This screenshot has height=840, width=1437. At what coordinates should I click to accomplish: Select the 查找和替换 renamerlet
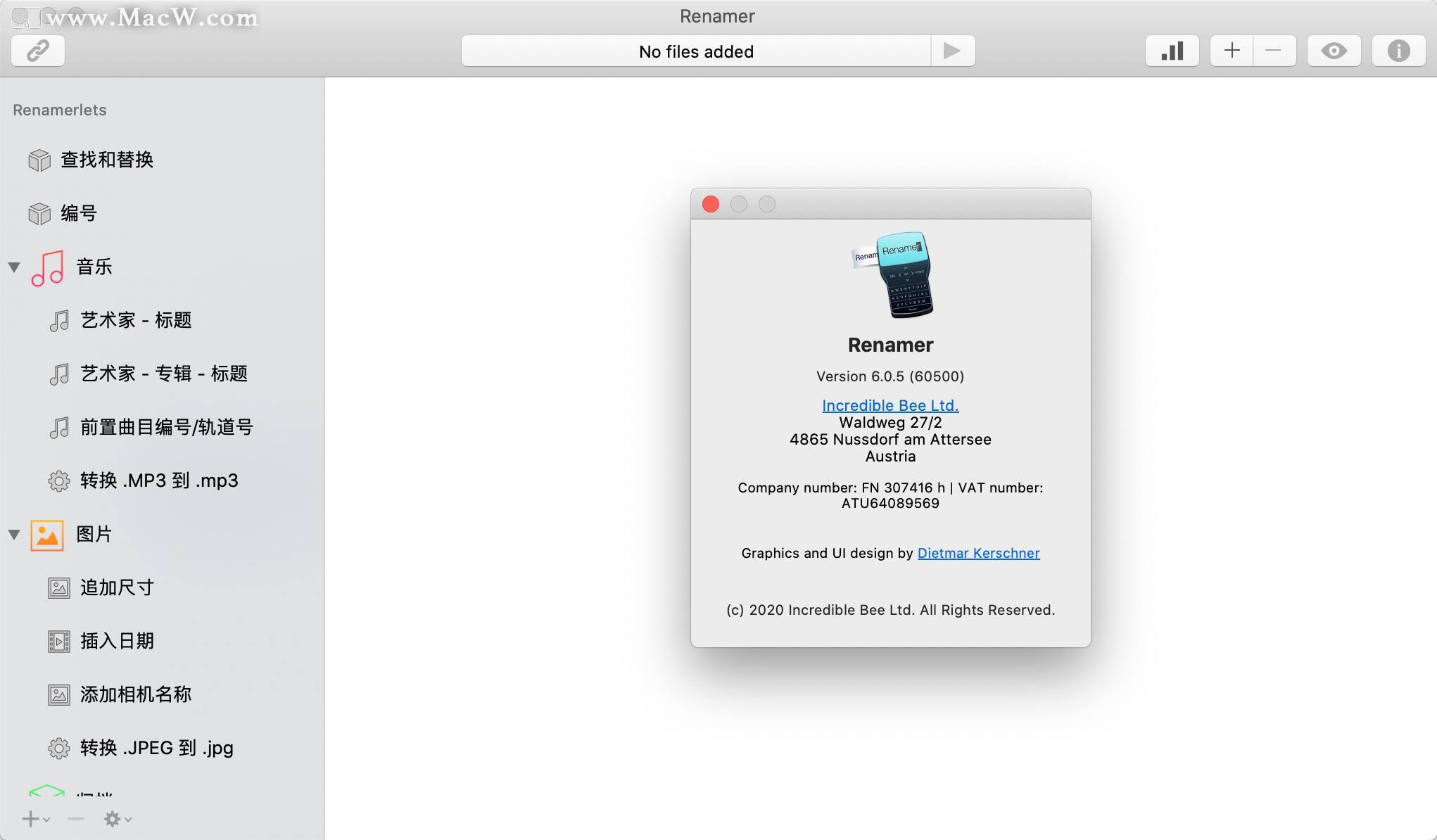[107, 160]
